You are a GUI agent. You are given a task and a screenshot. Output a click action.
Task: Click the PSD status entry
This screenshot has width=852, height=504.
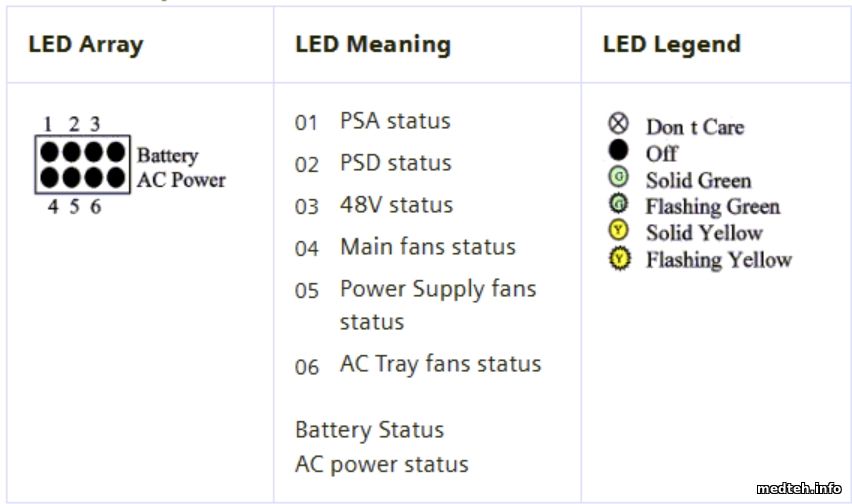(x=395, y=163)
